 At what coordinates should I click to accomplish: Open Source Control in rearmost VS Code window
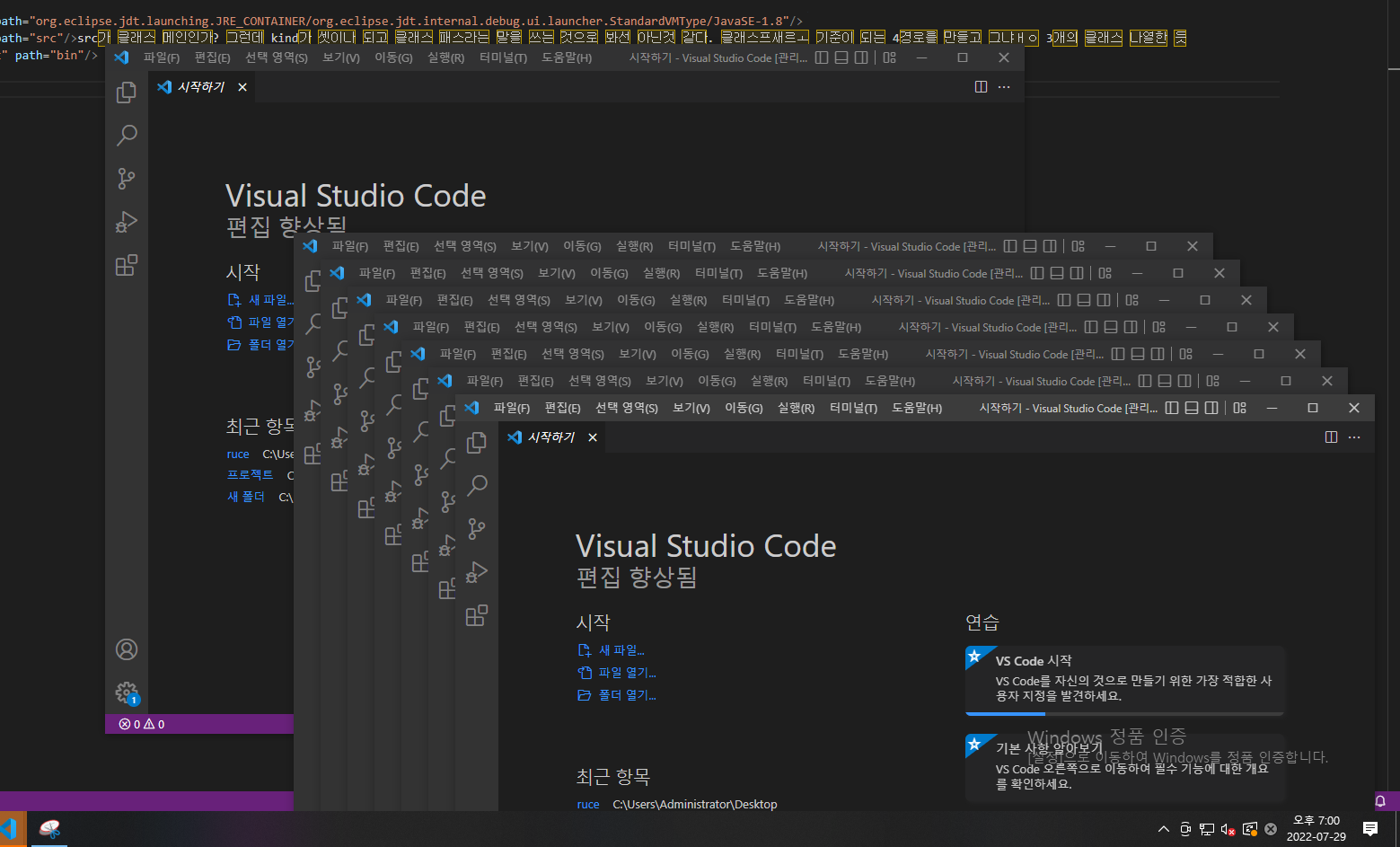click(127, 178)
